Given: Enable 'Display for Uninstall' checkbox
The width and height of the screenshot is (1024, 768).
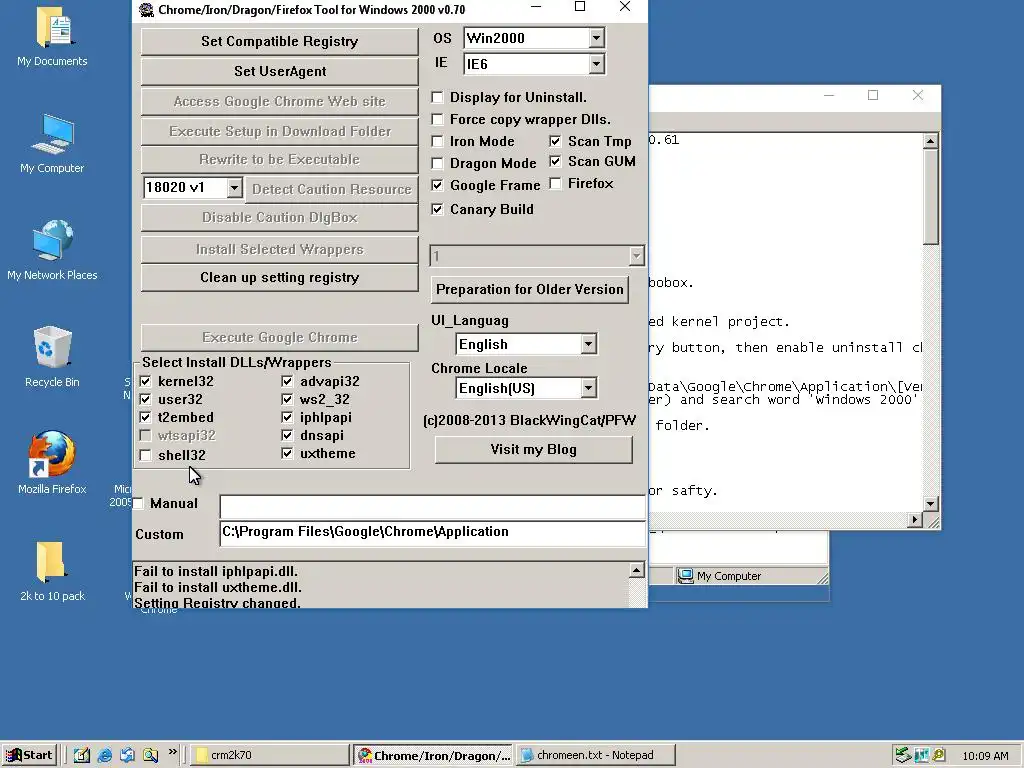Looking at the screenshot, I should tap(438, 98).
